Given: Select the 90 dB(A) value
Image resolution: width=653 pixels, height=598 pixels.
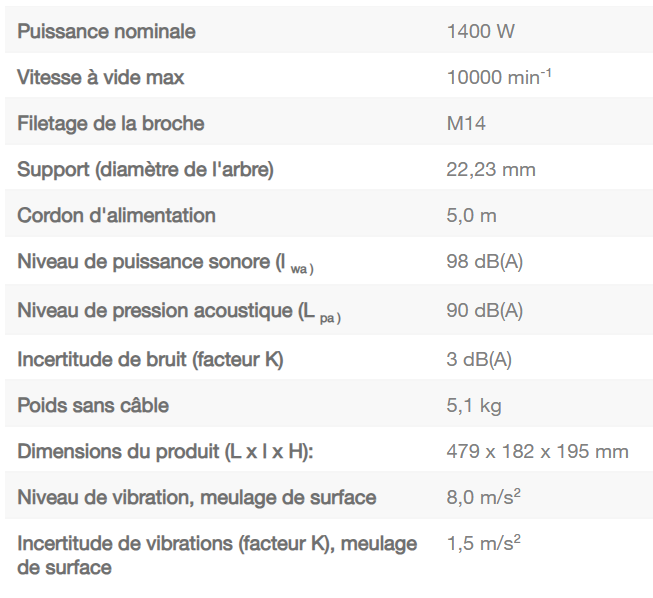Looking at the screenshot, I should [x=484, y=310].
